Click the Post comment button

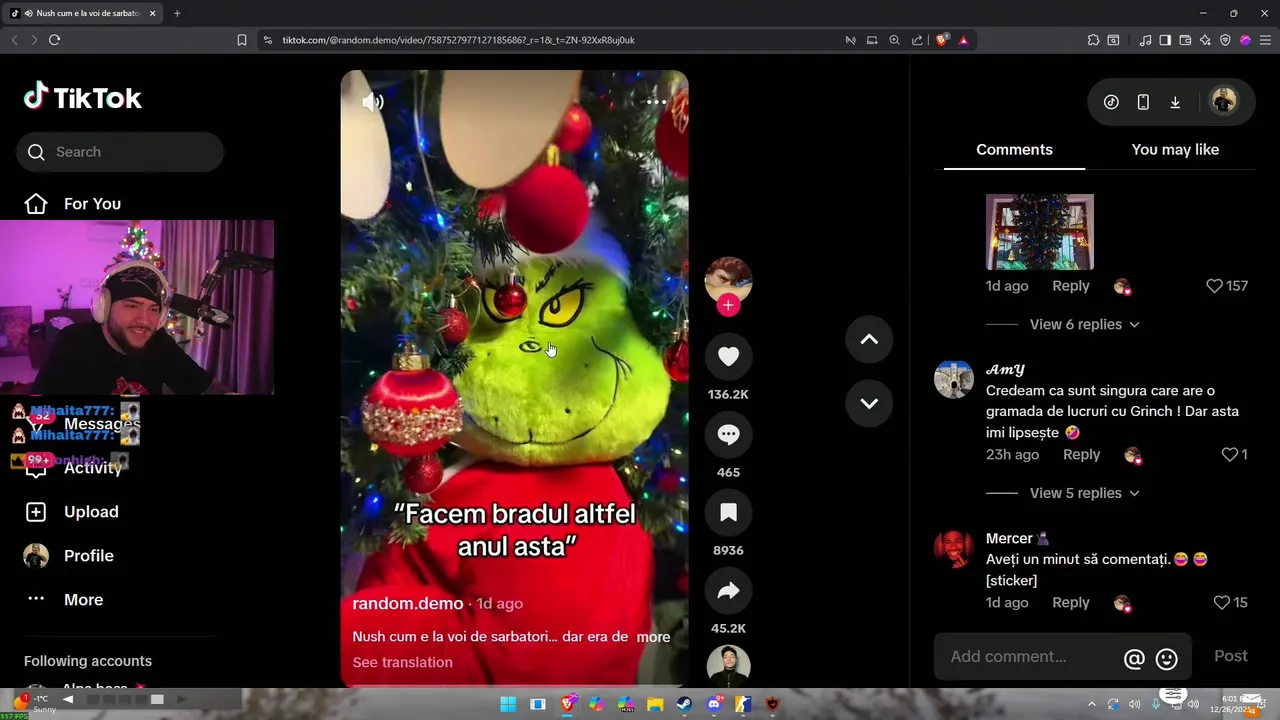(1231, 656)
